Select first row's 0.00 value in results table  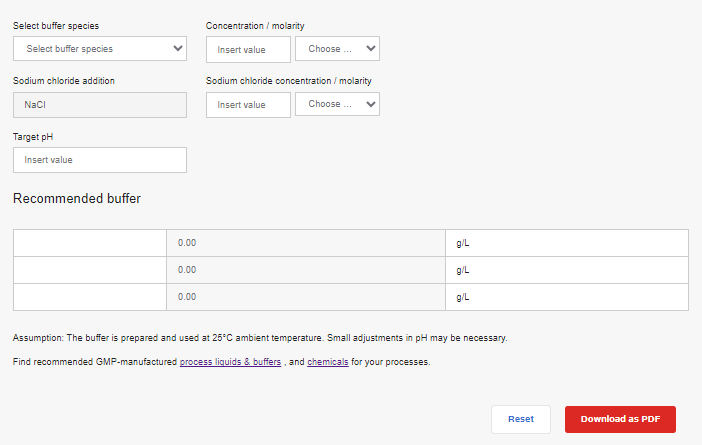(305, 243)
